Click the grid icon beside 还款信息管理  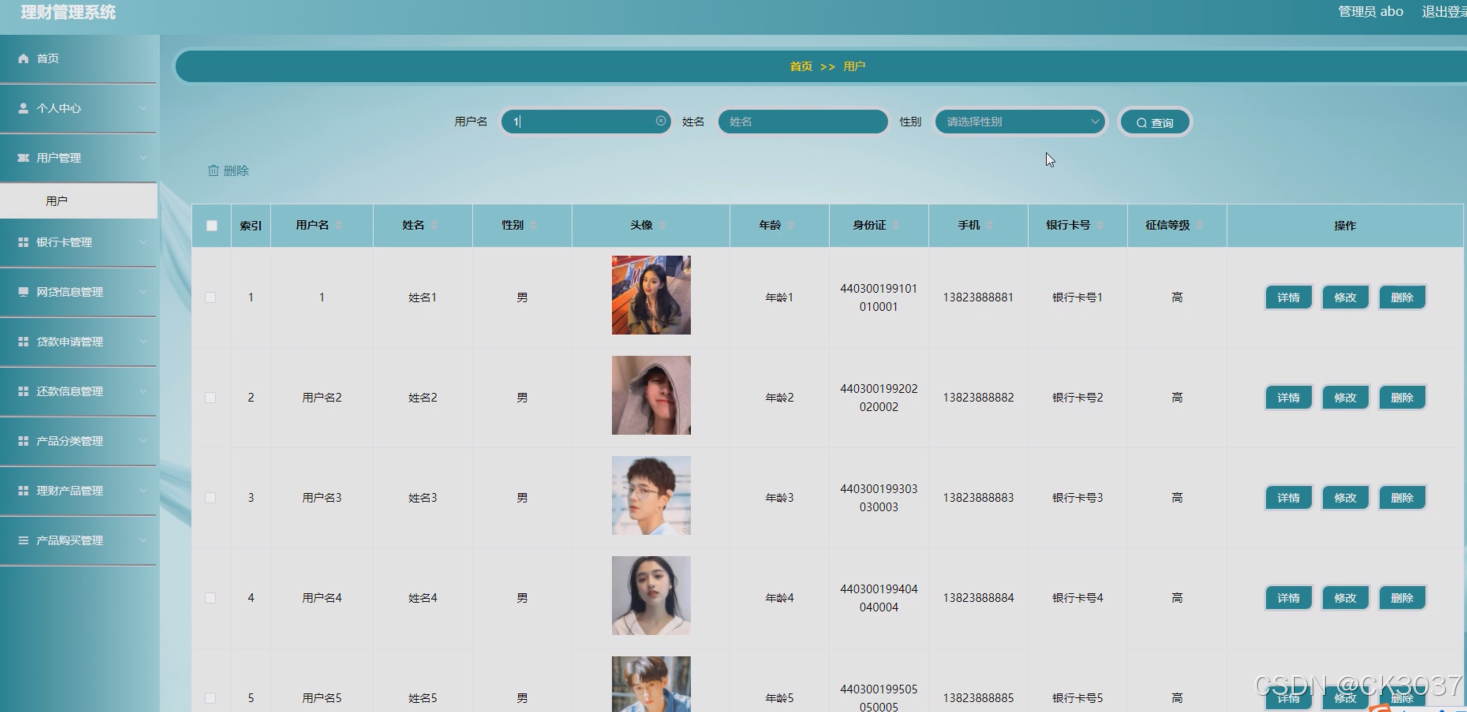click(x=23, y=391)
